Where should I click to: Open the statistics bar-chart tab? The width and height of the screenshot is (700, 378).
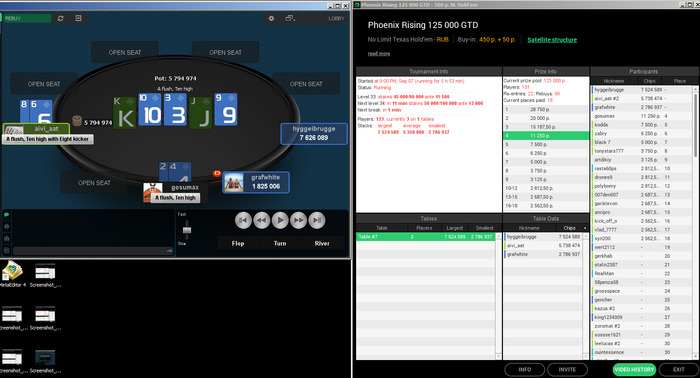[7, 239]
